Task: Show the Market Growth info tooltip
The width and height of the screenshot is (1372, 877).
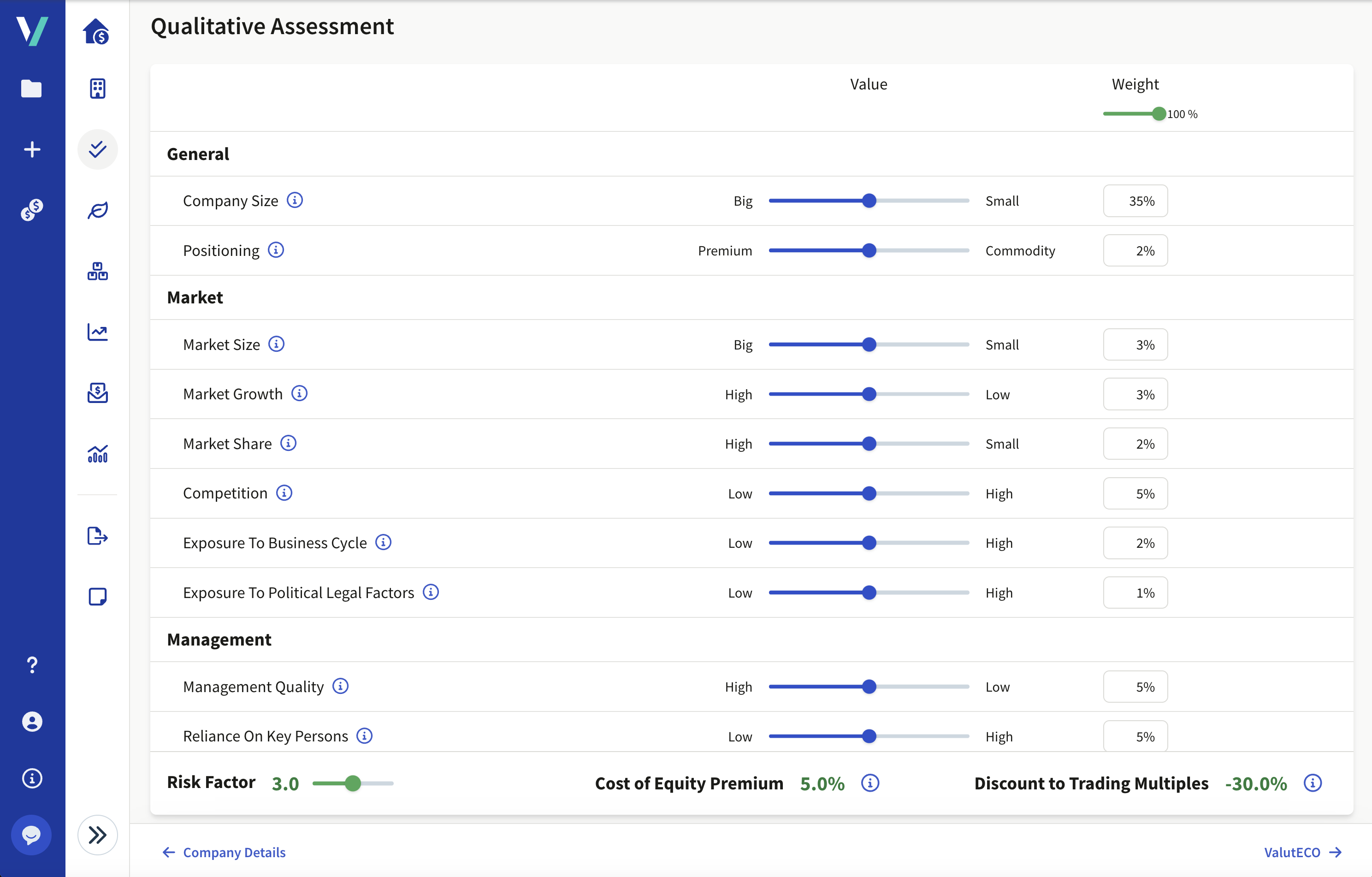Action: coord(300,393)
